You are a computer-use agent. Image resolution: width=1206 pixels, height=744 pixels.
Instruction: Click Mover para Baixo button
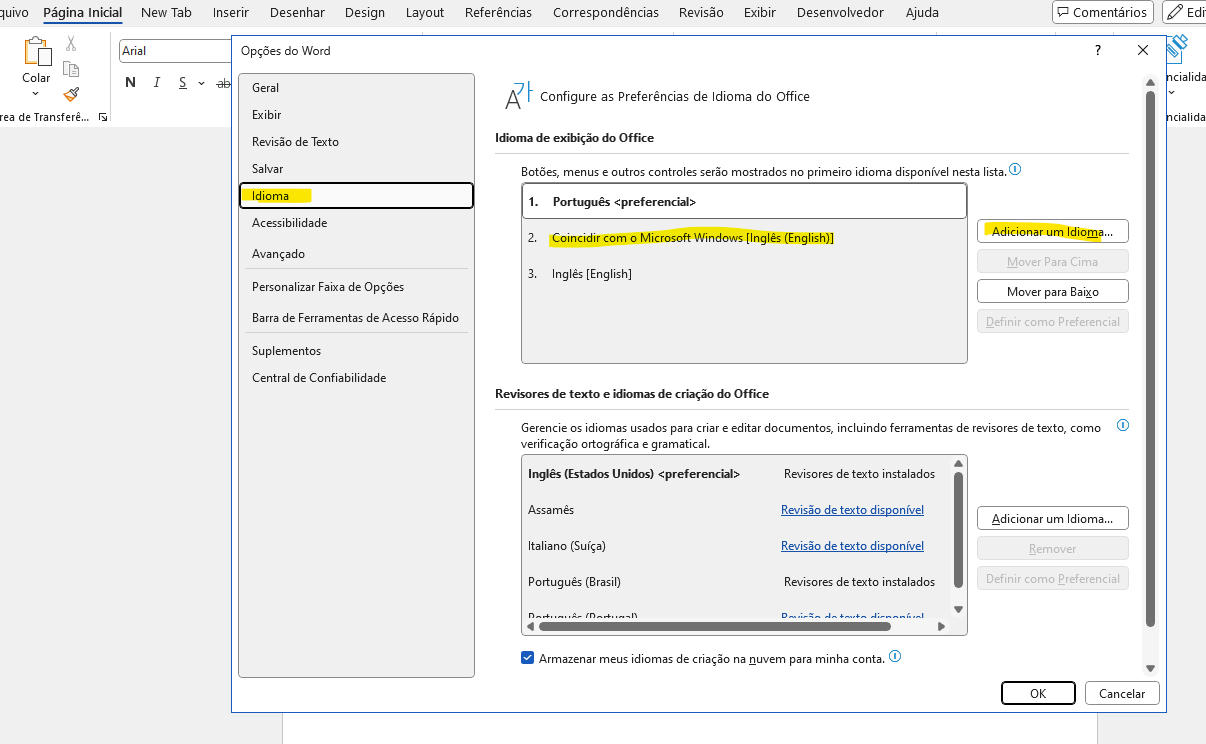coord(1052,291)
